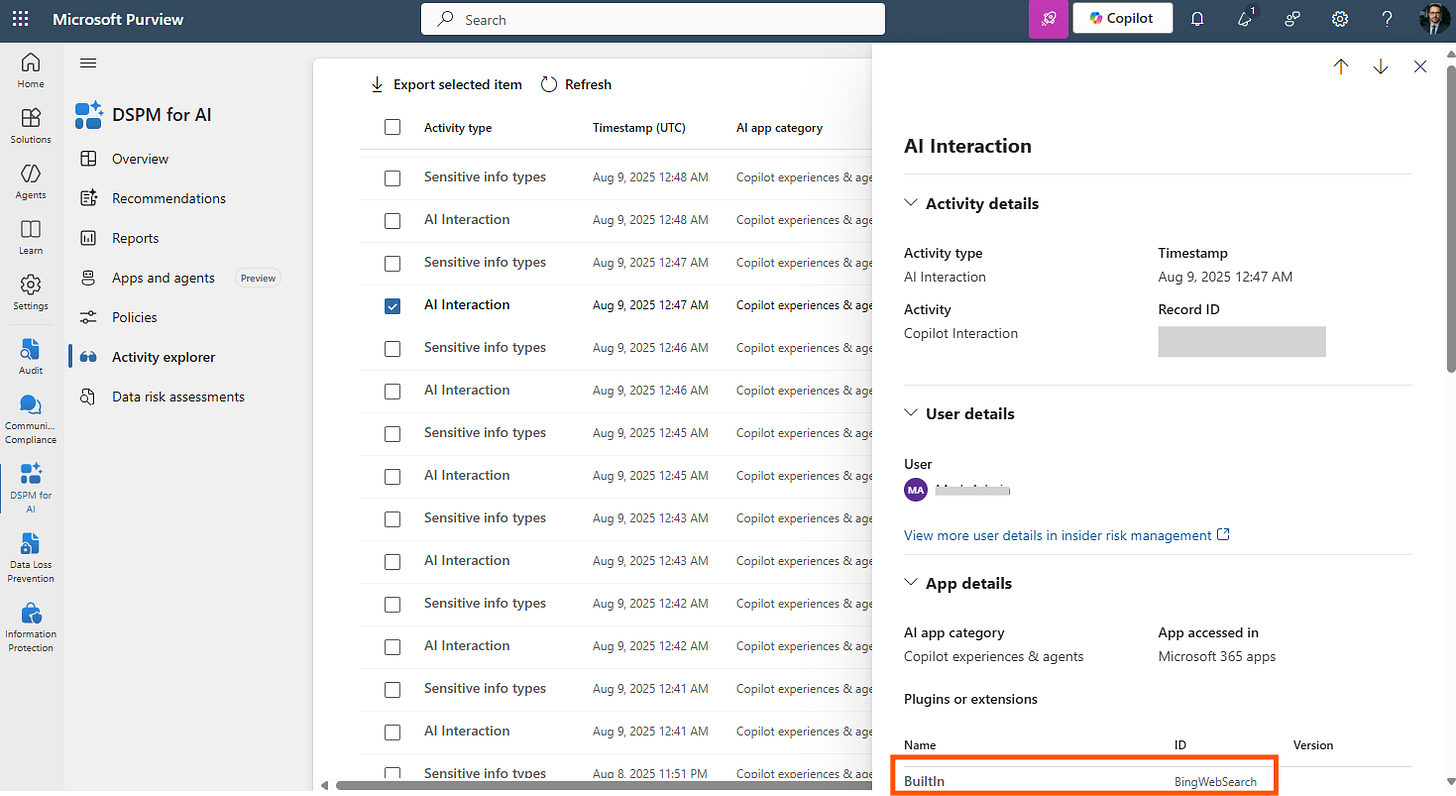The width and height of the screenshot is (1456, 796).
Task: Sort by Activity type column header
Action: click(x=458, y=128)
